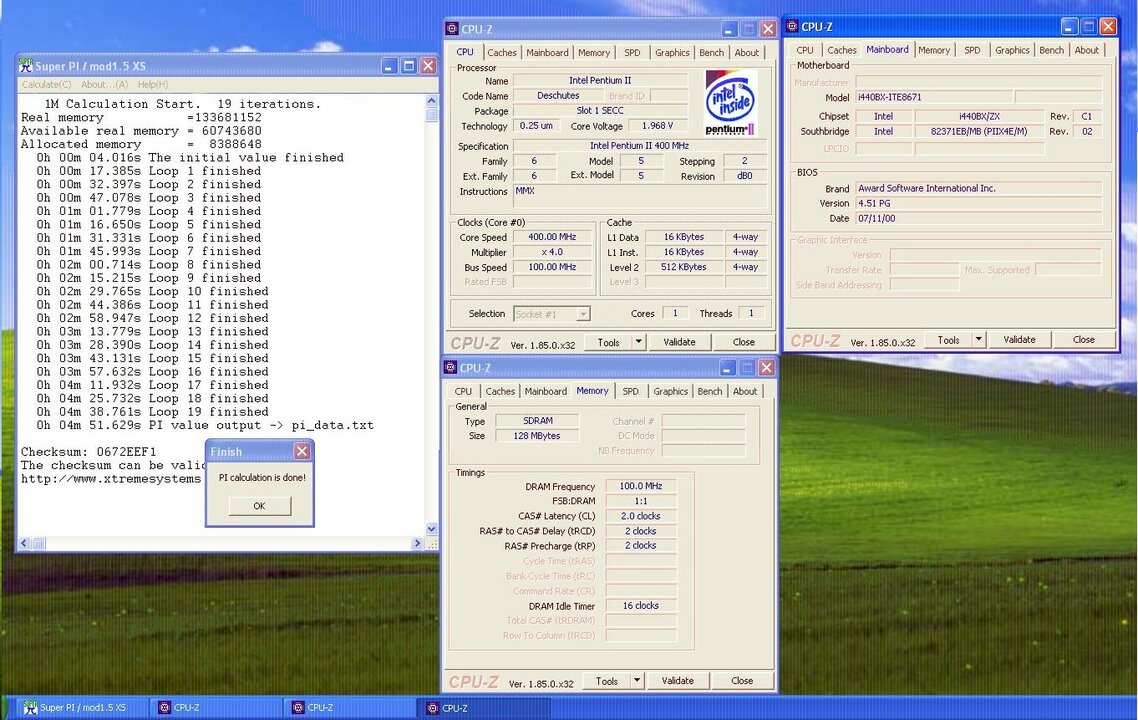Select Bench tab in Mainboard CPU-Z window
Screen dimensions: 1138x720
(1051, 51)
